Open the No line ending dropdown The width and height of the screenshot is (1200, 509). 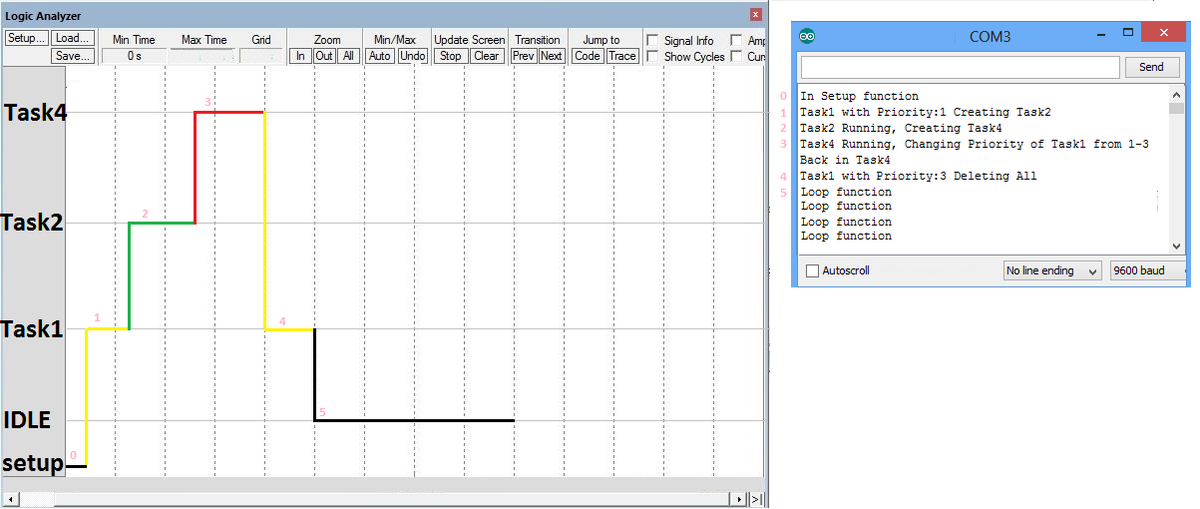(1052, 271)
